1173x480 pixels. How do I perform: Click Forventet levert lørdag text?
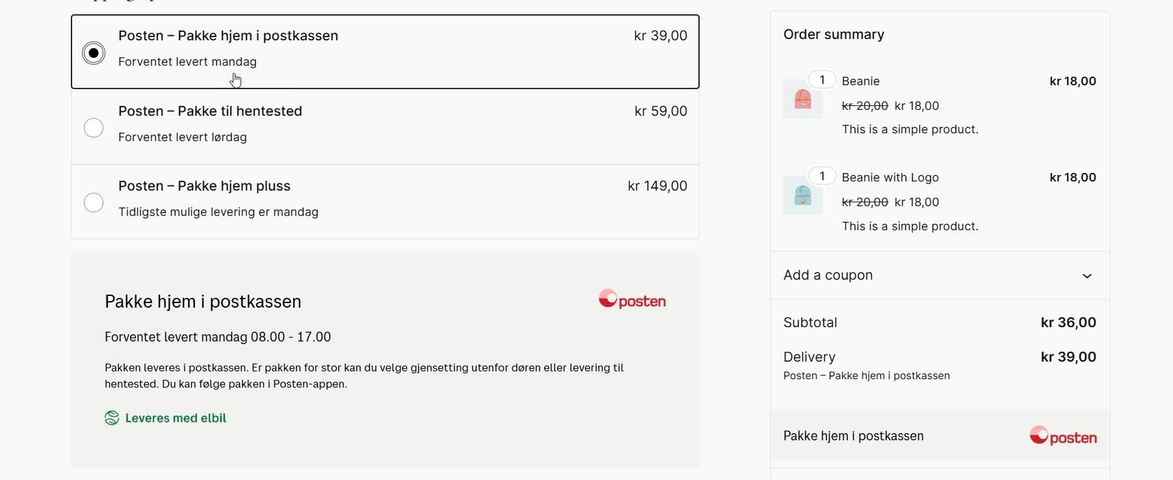click(x=183, y=138)
